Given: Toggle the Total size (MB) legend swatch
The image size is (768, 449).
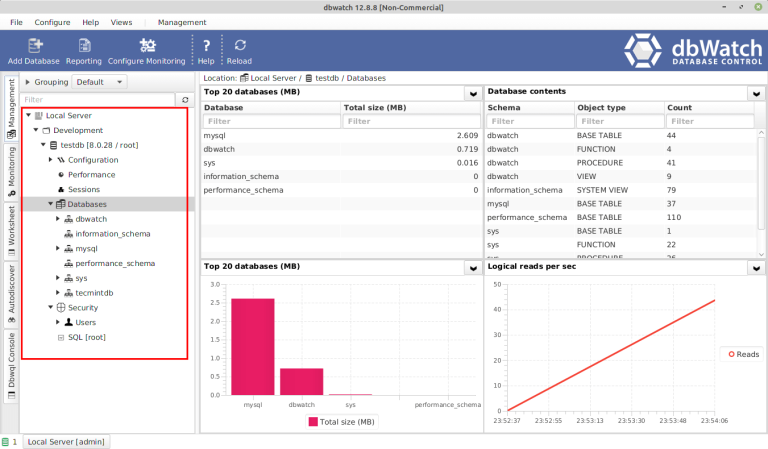Looking at the screenshot, I should 313,422.
